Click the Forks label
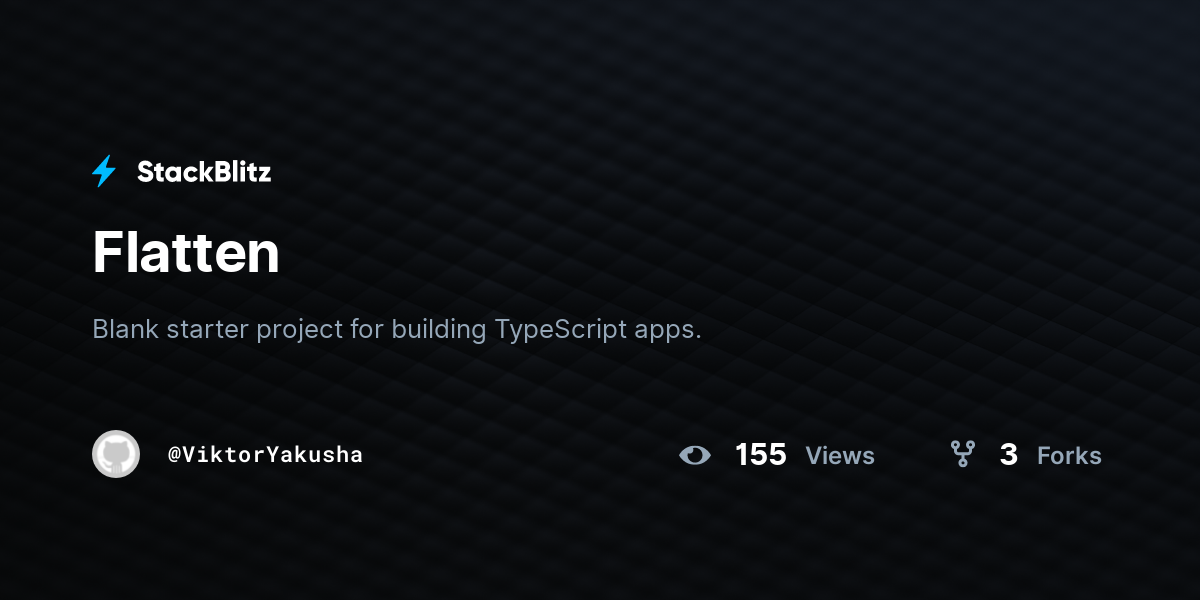 1069,456
